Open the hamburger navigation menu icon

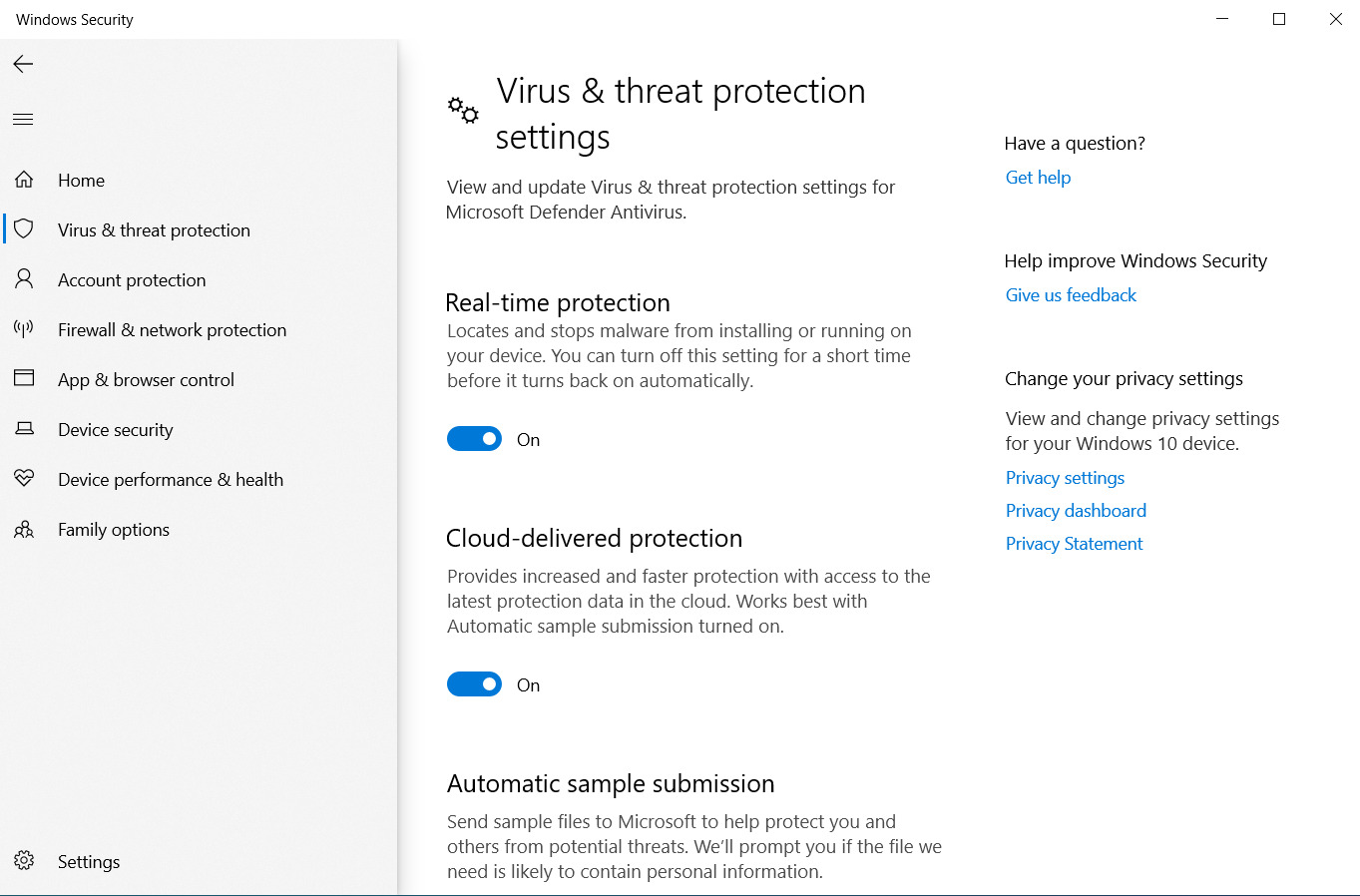pos(23,120)
